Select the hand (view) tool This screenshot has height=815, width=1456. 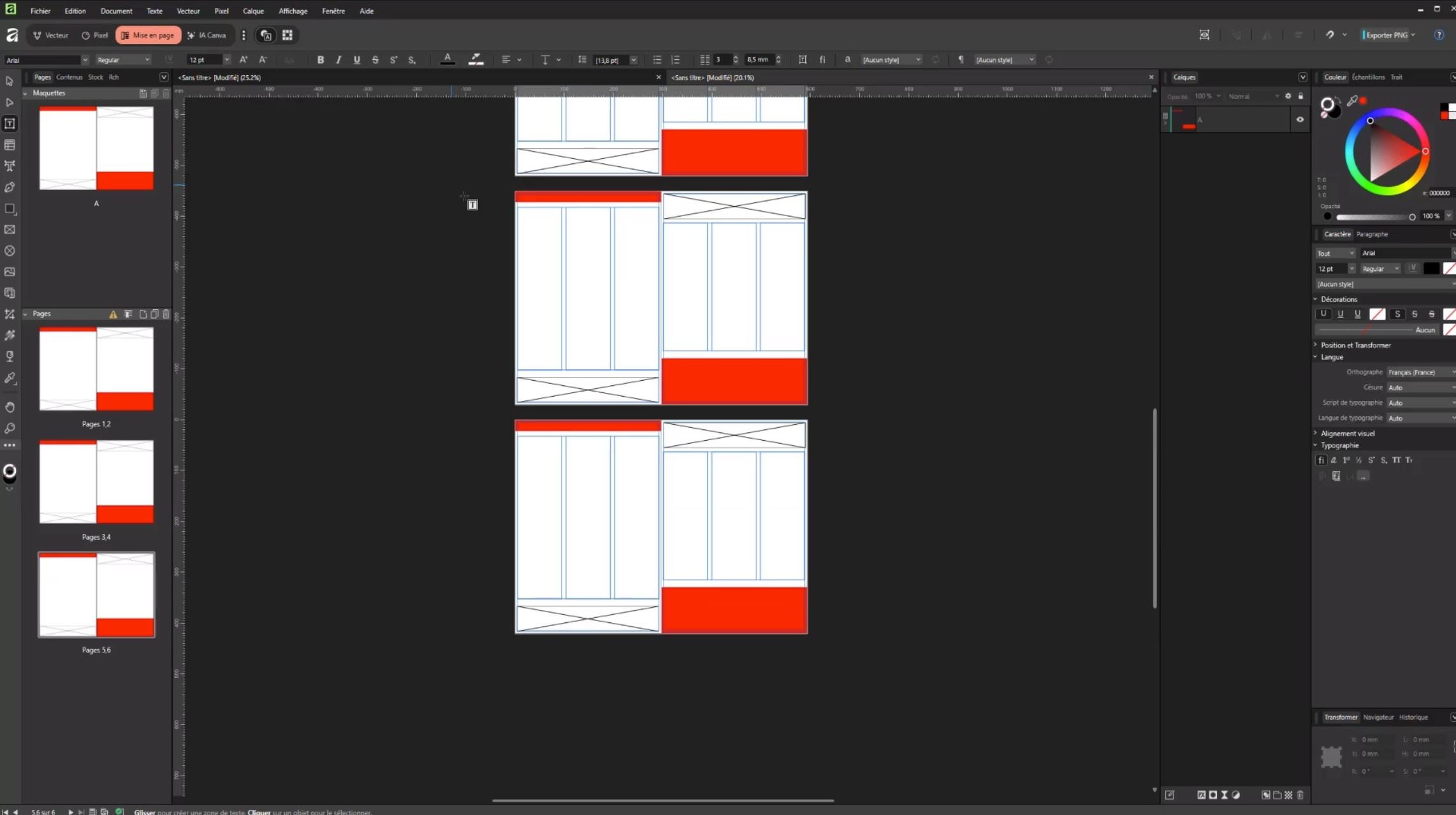click(x=10, y=407)
